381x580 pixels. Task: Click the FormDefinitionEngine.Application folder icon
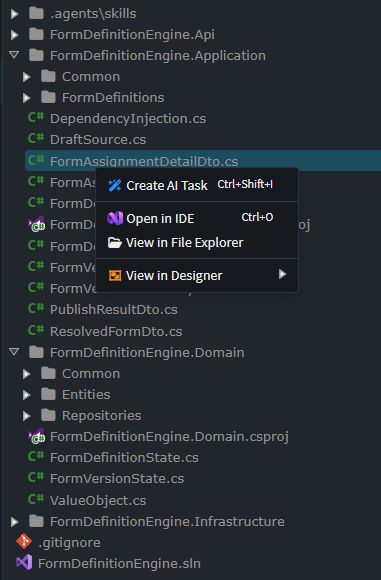point(36,55)
